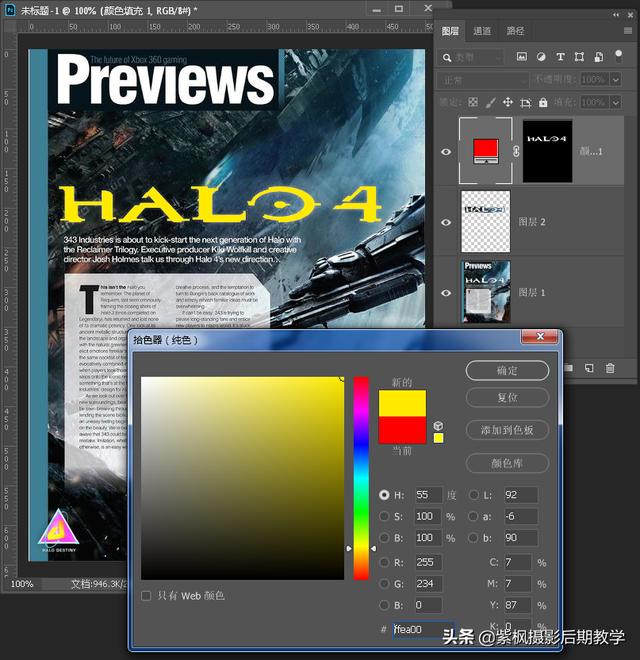This screenshot has width=640, height=660.
Task: Click prevent artboard auto-nesting lock icon
Action: (x=525, y=102)
